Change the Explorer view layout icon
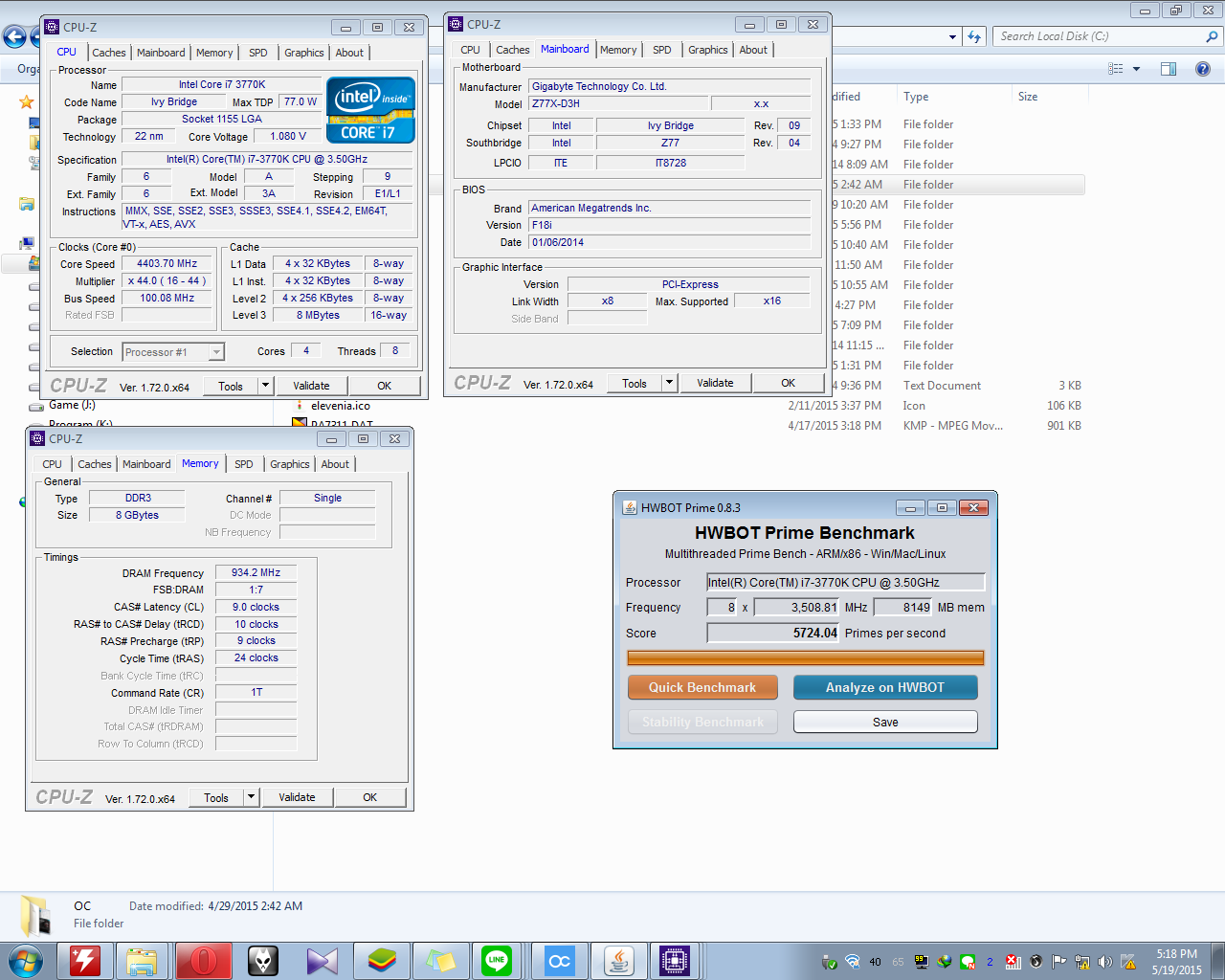The width and height of the screenshot is (1225, 980). (x=1115, y=69)
